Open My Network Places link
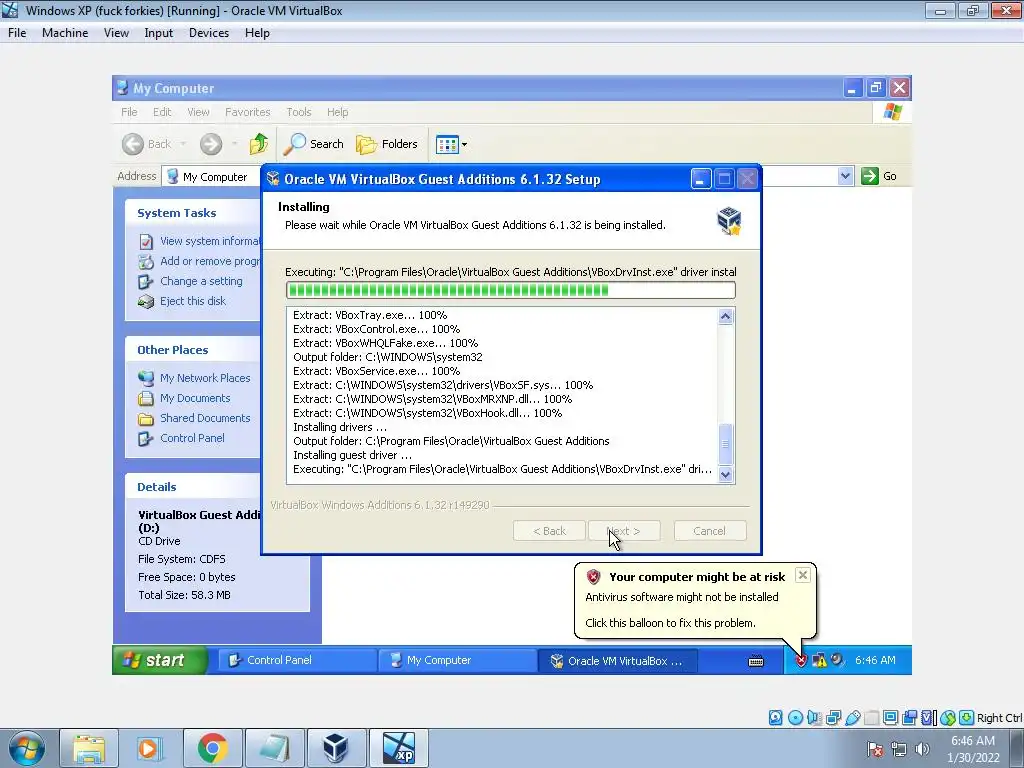Screen dimensions: 1024x768 [x=205, y=378]
